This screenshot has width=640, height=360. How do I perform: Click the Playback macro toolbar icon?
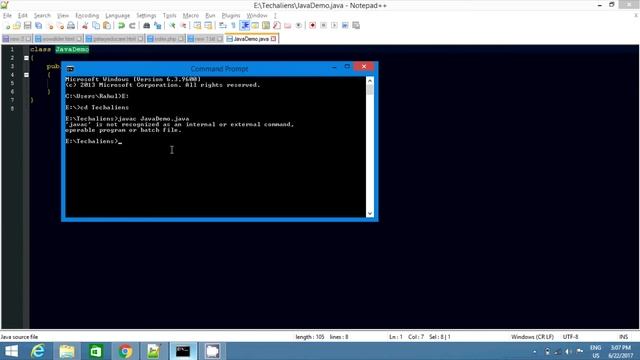tap(334, 26)
